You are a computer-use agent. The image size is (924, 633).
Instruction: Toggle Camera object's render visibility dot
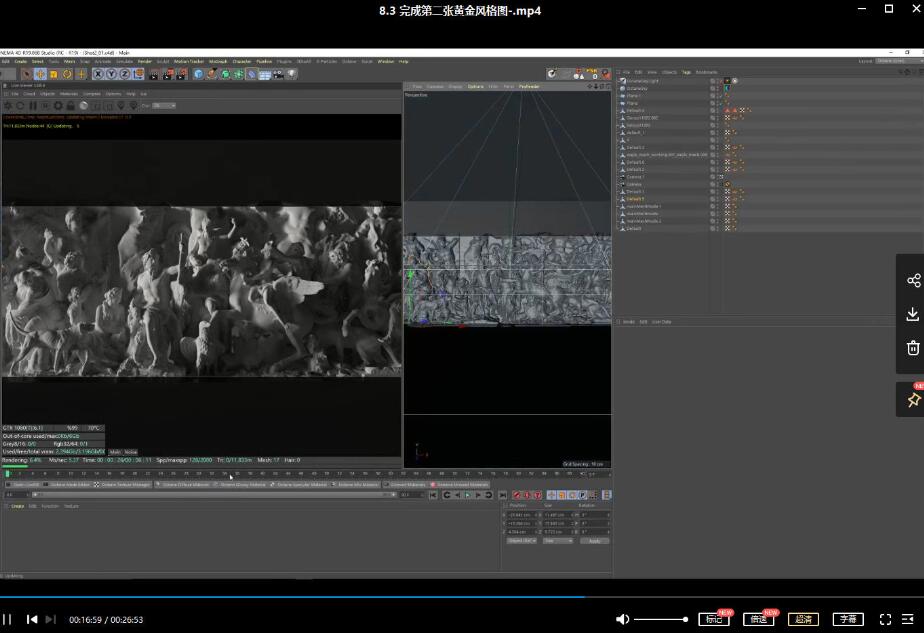(712, 186)
